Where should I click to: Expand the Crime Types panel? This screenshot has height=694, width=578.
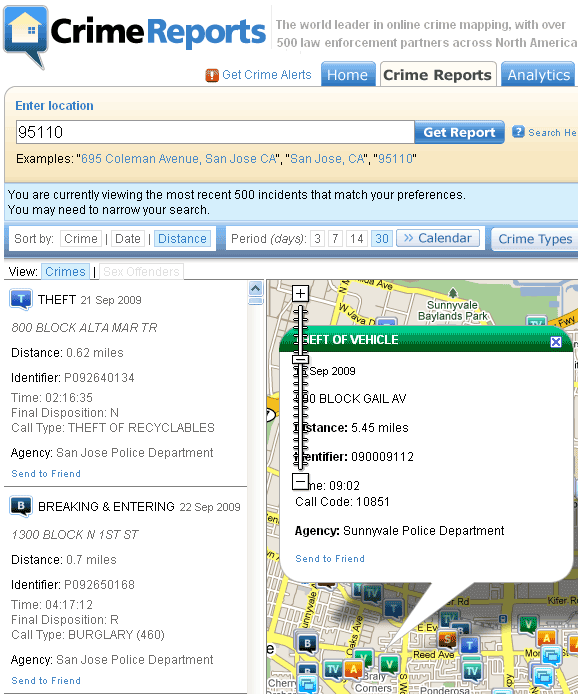click(535, 239)
